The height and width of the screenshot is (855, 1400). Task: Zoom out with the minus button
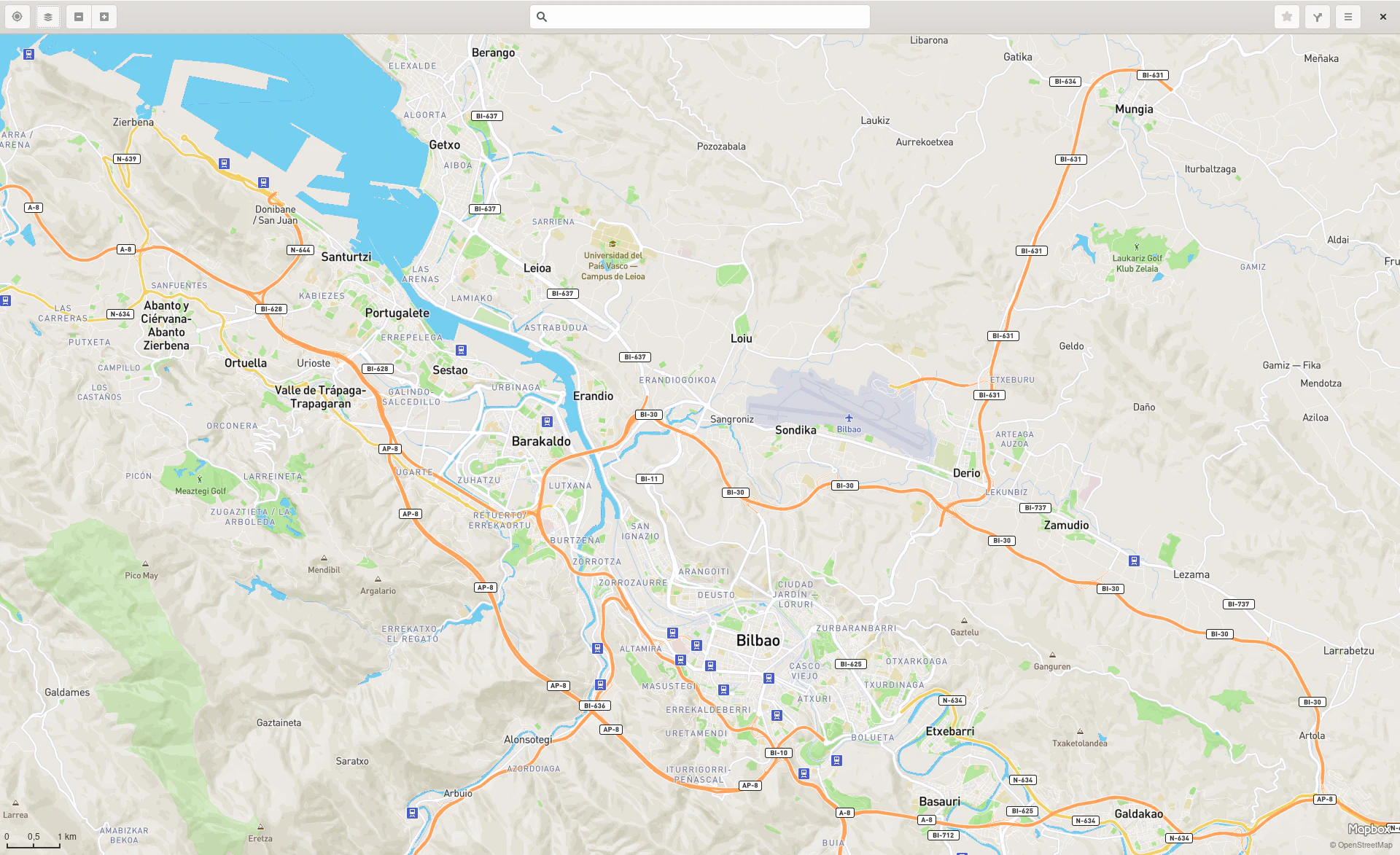[x=79, y=17]
